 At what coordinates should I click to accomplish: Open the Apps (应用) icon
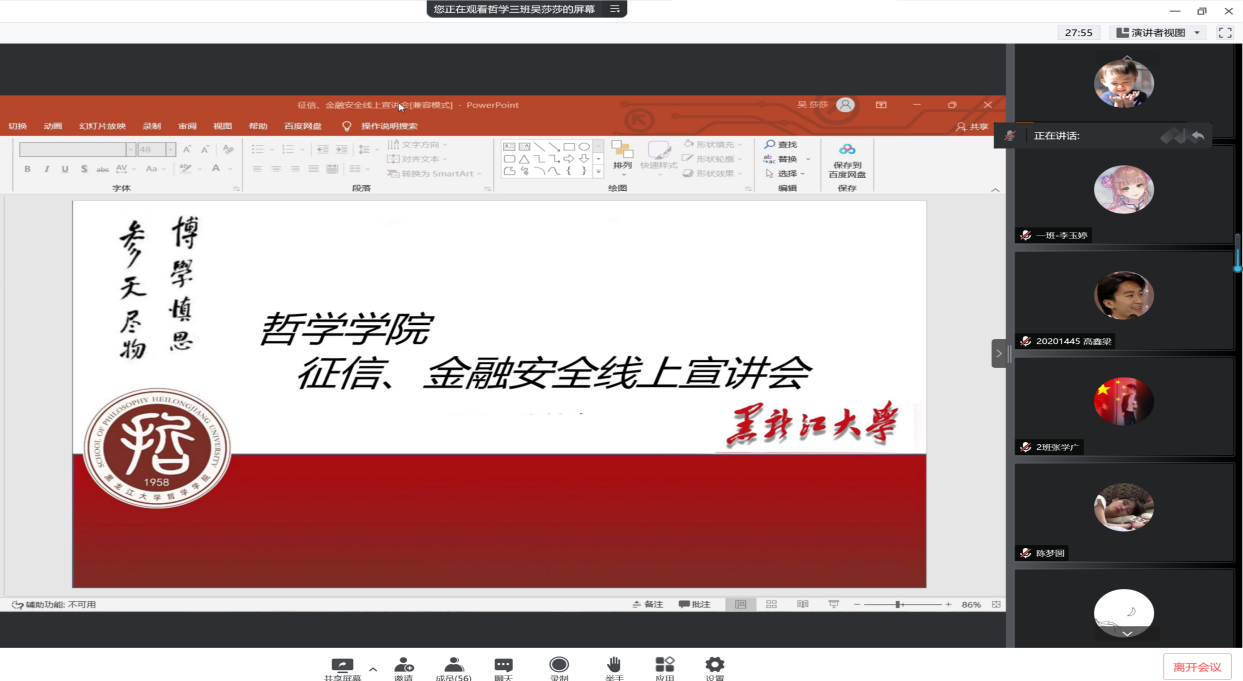click(x=665, y=666)
